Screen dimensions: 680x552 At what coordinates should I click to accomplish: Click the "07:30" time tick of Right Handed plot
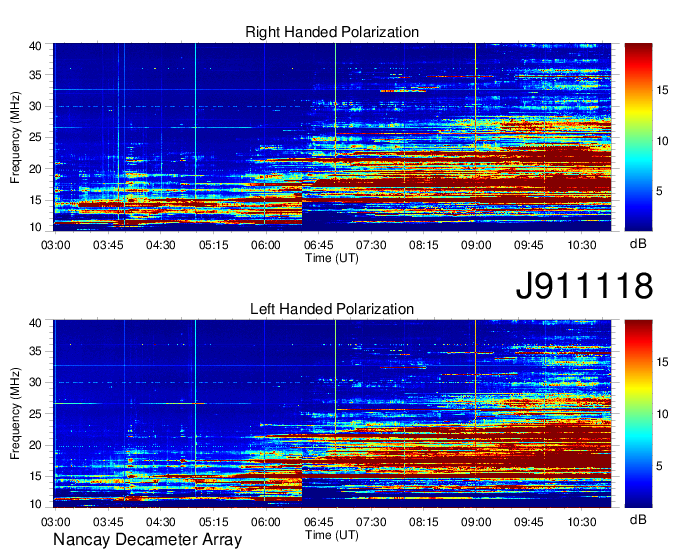click(371, 245)
